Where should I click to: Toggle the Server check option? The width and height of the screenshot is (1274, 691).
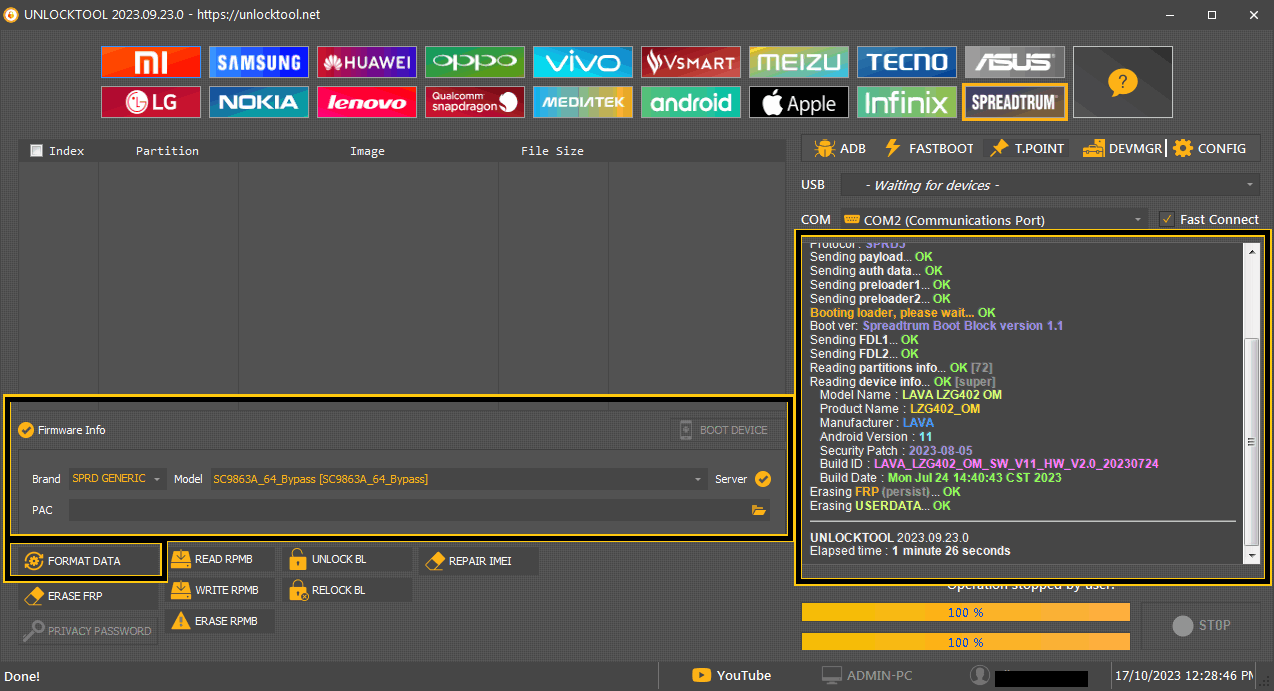763,479
